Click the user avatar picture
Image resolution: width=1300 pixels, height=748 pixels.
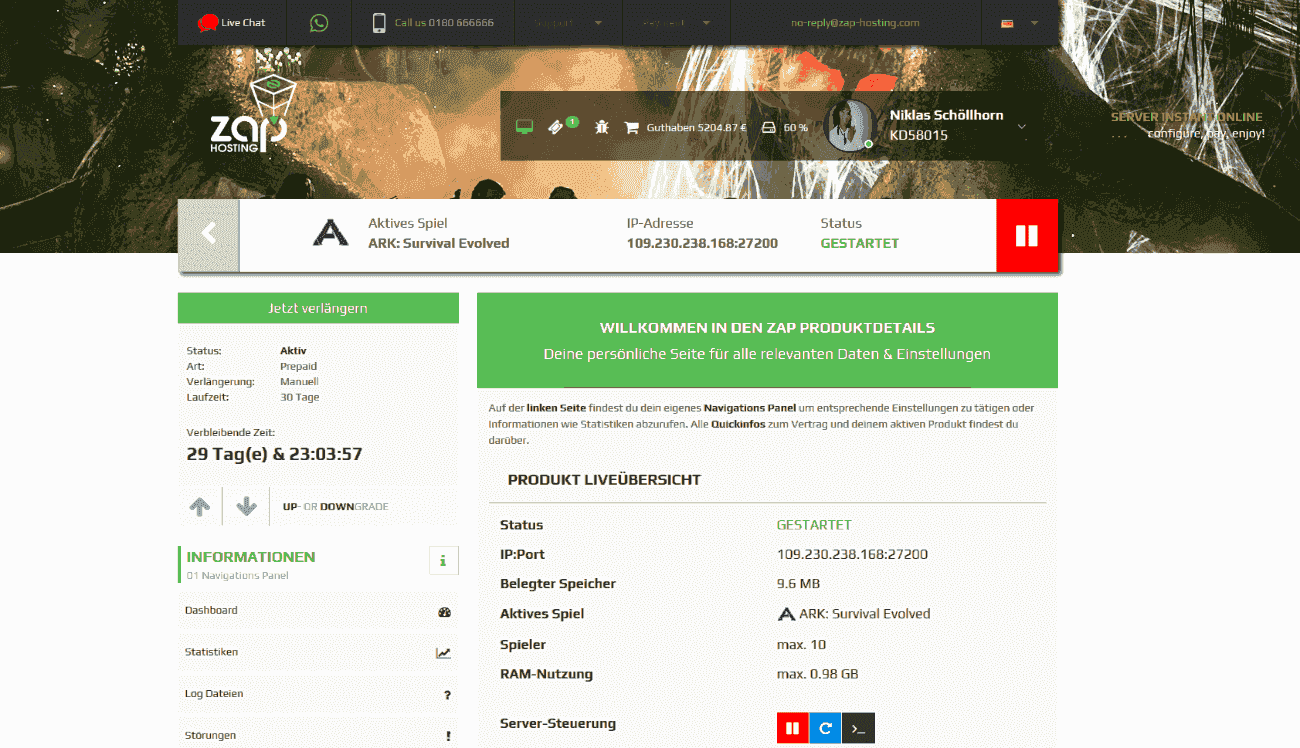pyautogui.click(x=850, y=125)
